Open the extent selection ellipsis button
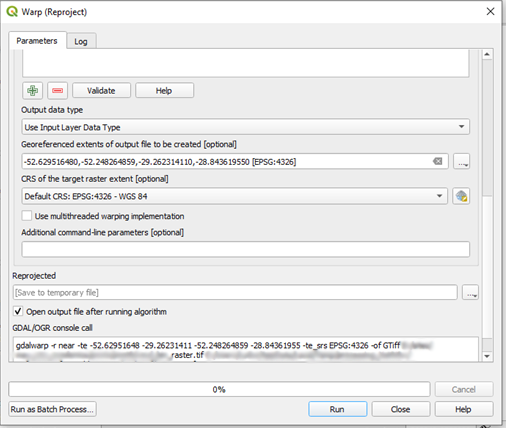 click(x=462, y=162)
